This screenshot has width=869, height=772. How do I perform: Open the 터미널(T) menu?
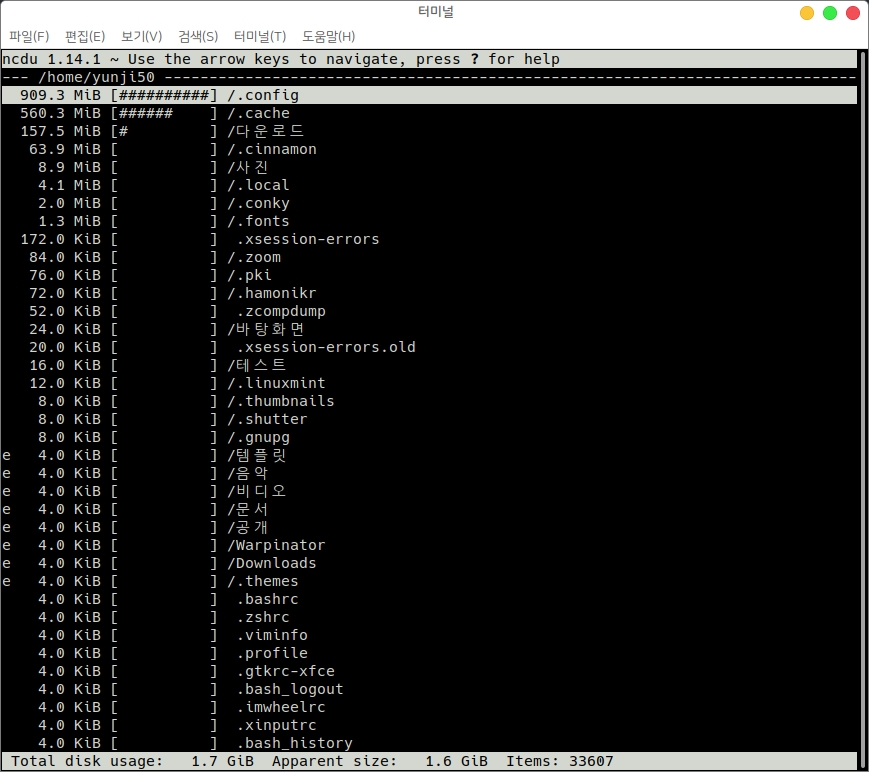point(260,37)
